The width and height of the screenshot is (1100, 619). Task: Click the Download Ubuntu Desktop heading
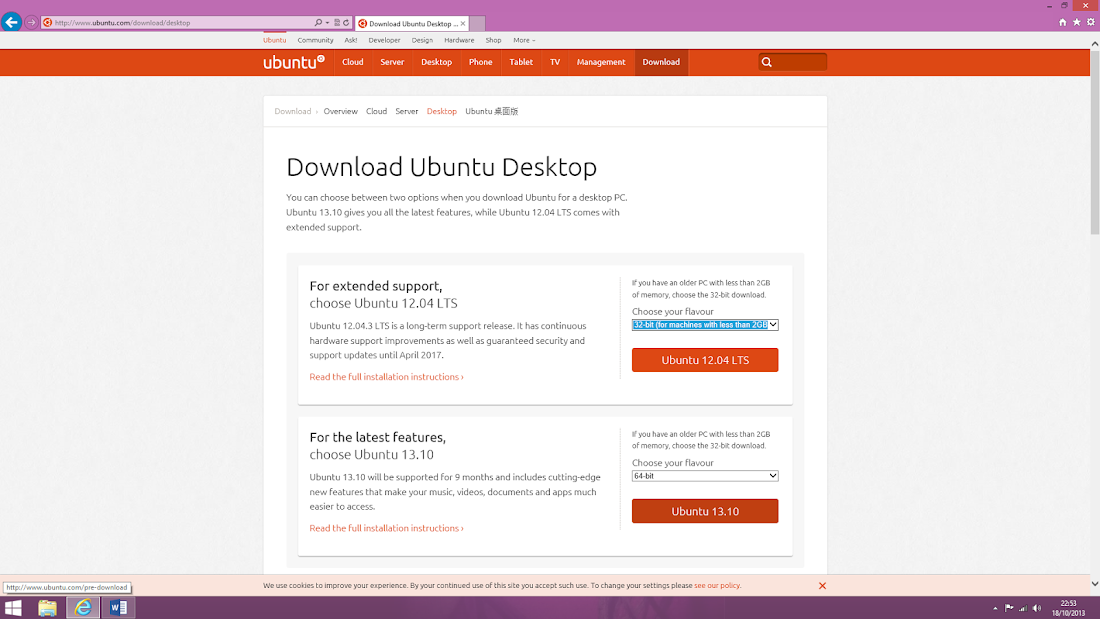(x=441, y=167)
